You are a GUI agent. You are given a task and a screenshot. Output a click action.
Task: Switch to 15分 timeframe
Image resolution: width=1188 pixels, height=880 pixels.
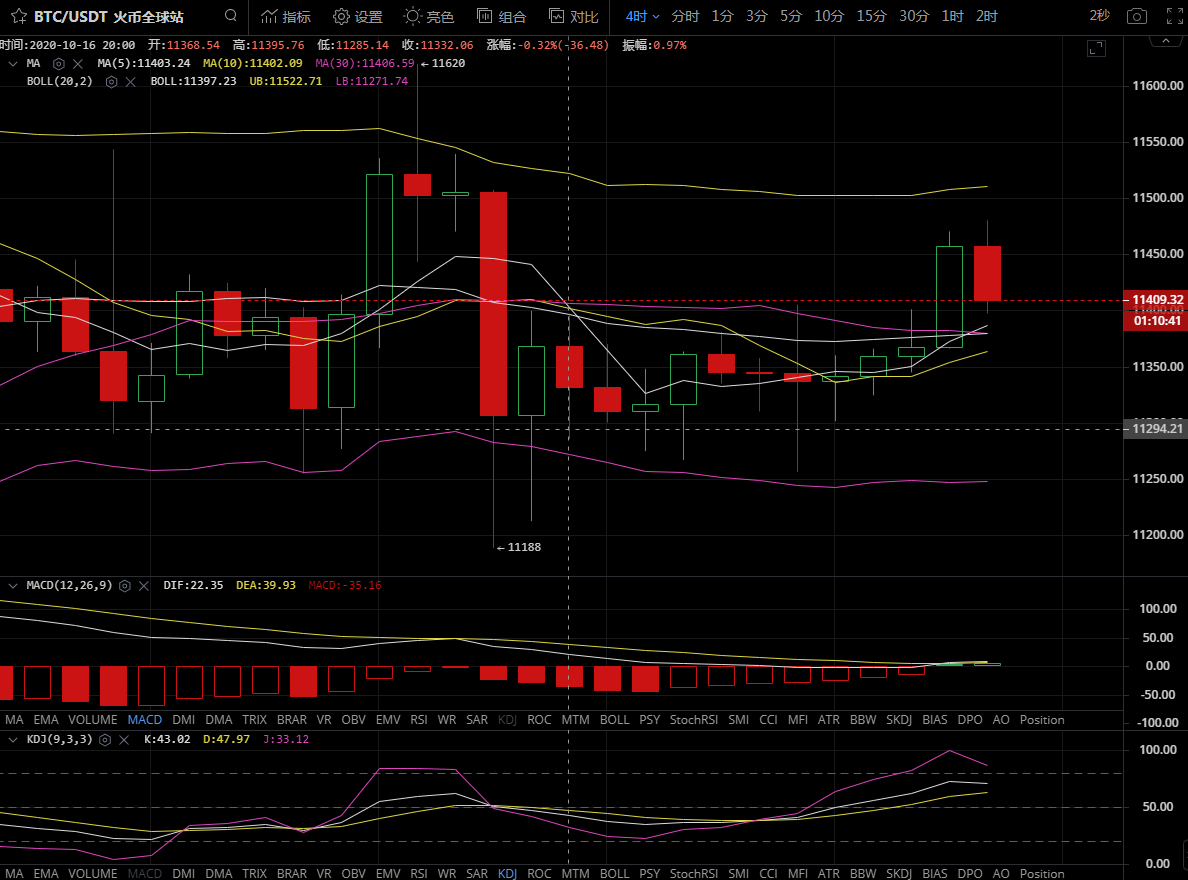pos(871,16)
